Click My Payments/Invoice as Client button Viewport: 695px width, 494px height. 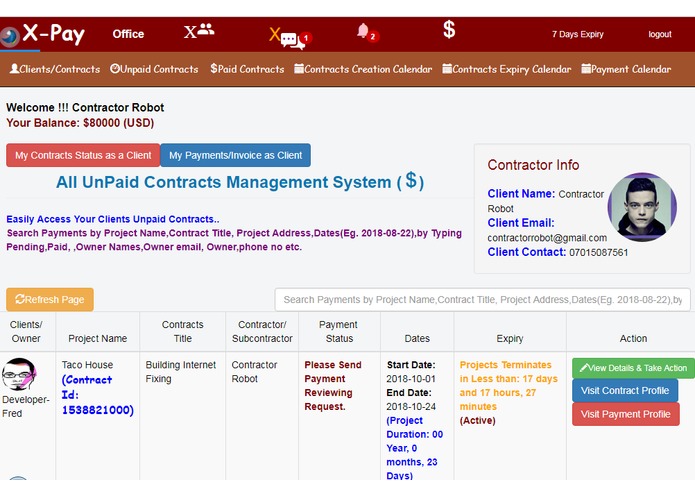[235, 156]
